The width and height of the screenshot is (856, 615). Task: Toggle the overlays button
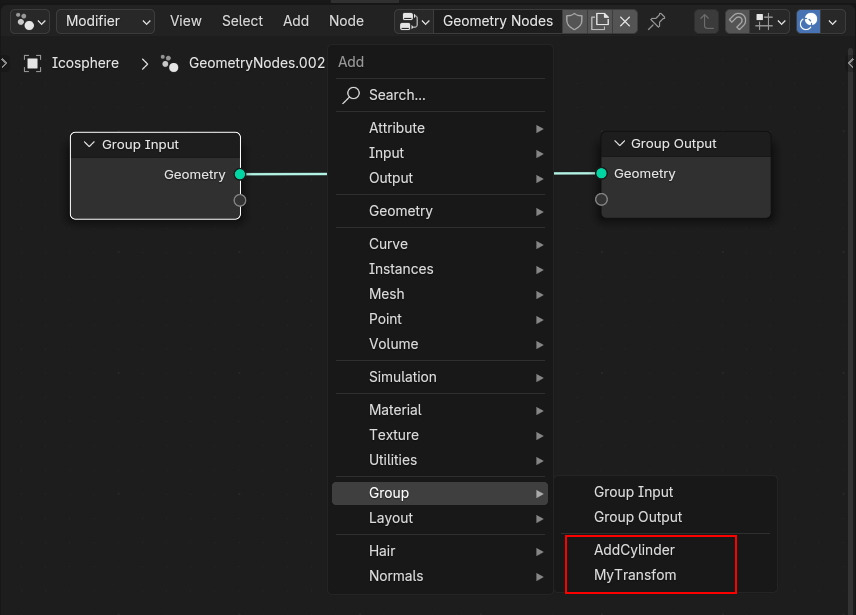click(809, 22)
